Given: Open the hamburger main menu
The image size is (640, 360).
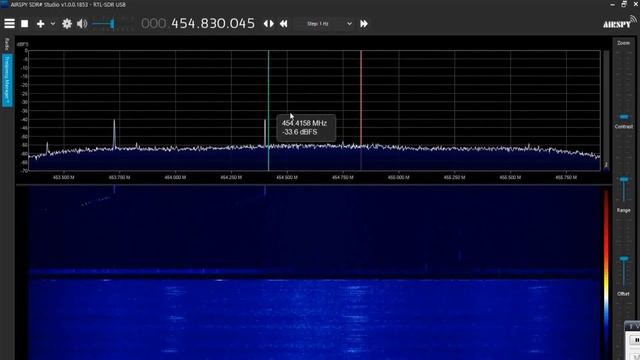Looking at the screenshot, I should click(x=9, y=24).
